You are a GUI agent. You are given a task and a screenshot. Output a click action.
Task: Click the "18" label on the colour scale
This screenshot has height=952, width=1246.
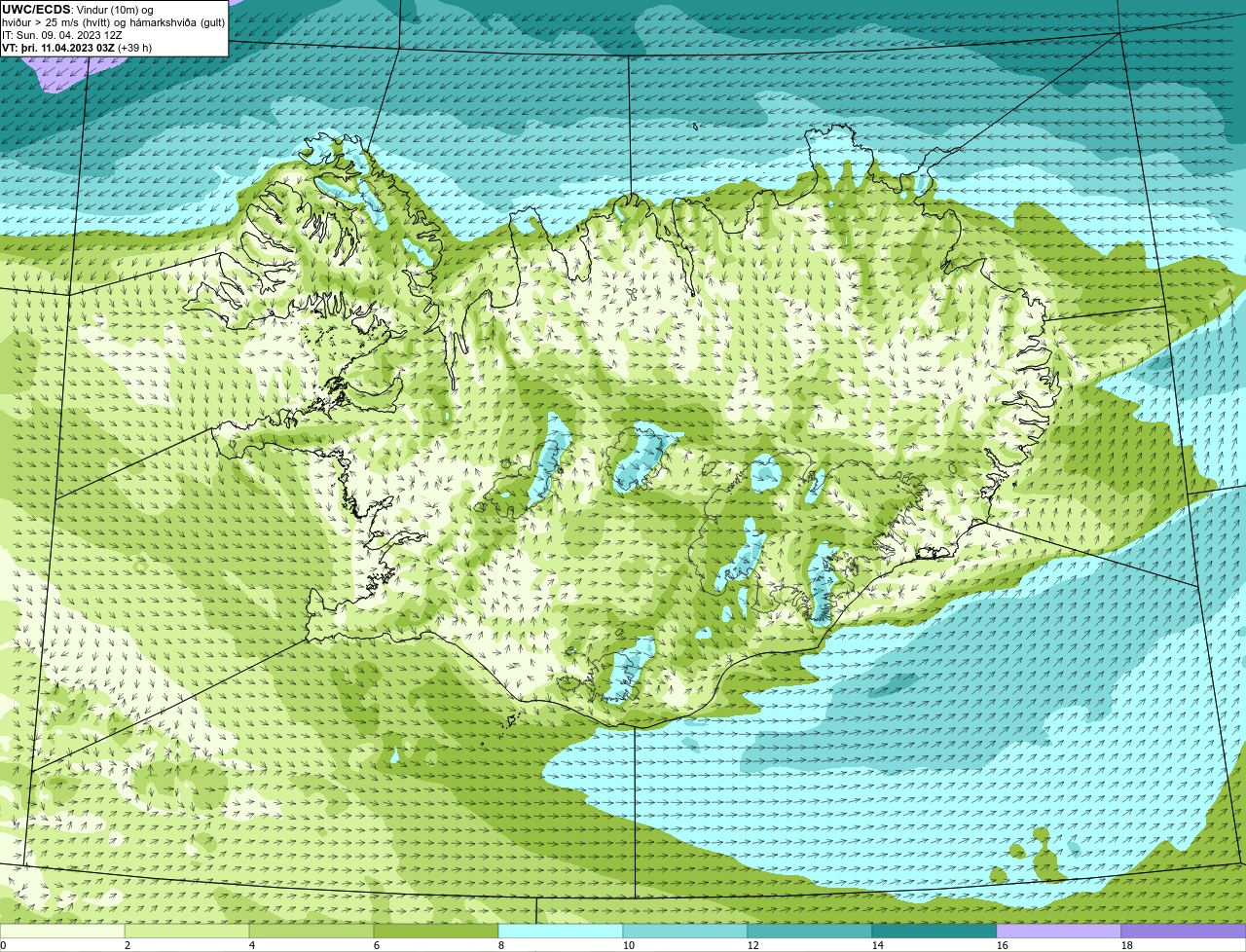1127,945
